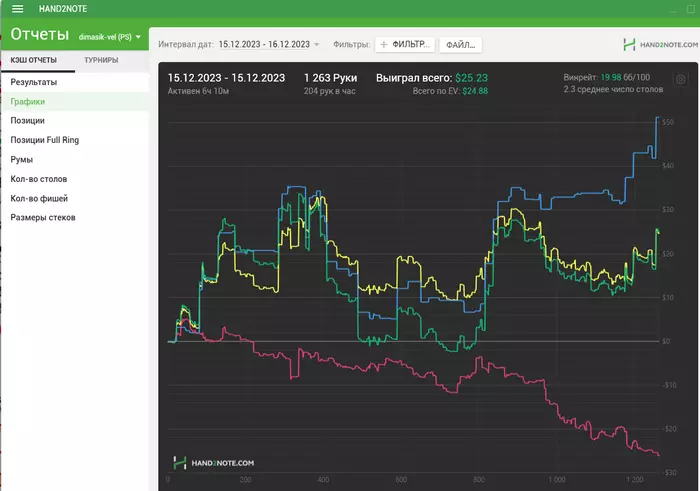700x491 pixels.
Task: Click HAND2NOTE title in top bar
Action: point(63,8)
